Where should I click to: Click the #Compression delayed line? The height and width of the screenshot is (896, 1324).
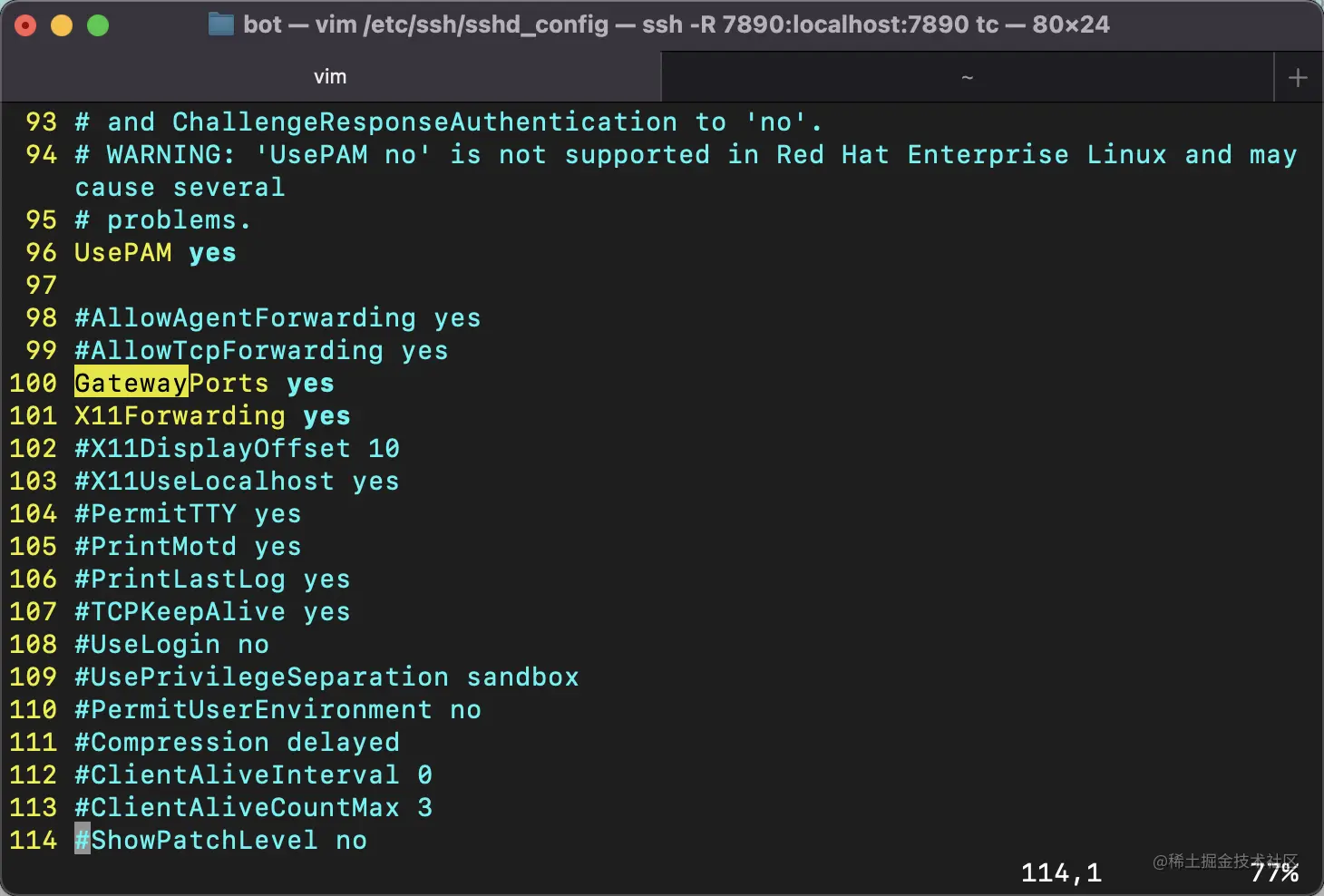(237, 743)
